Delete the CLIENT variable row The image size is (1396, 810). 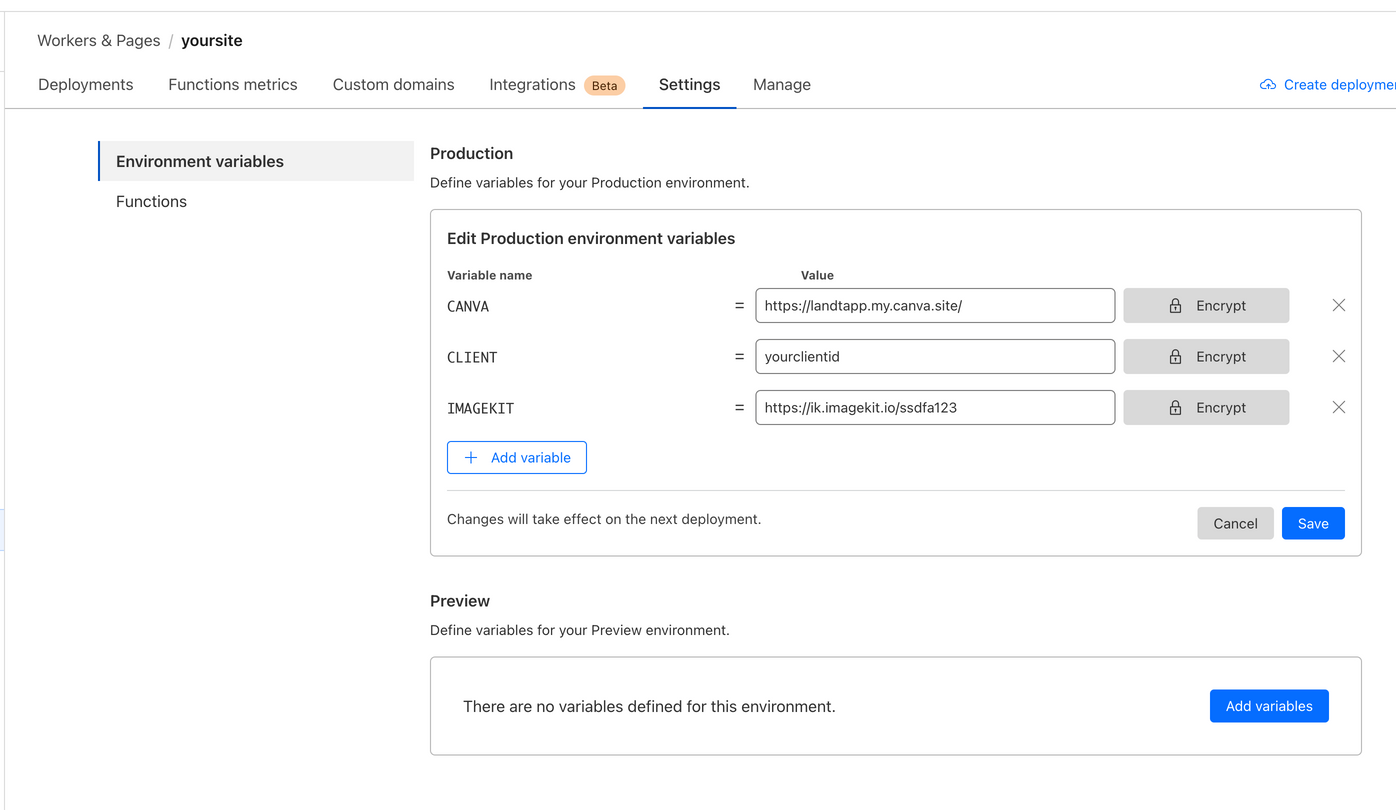[1338, 357]
